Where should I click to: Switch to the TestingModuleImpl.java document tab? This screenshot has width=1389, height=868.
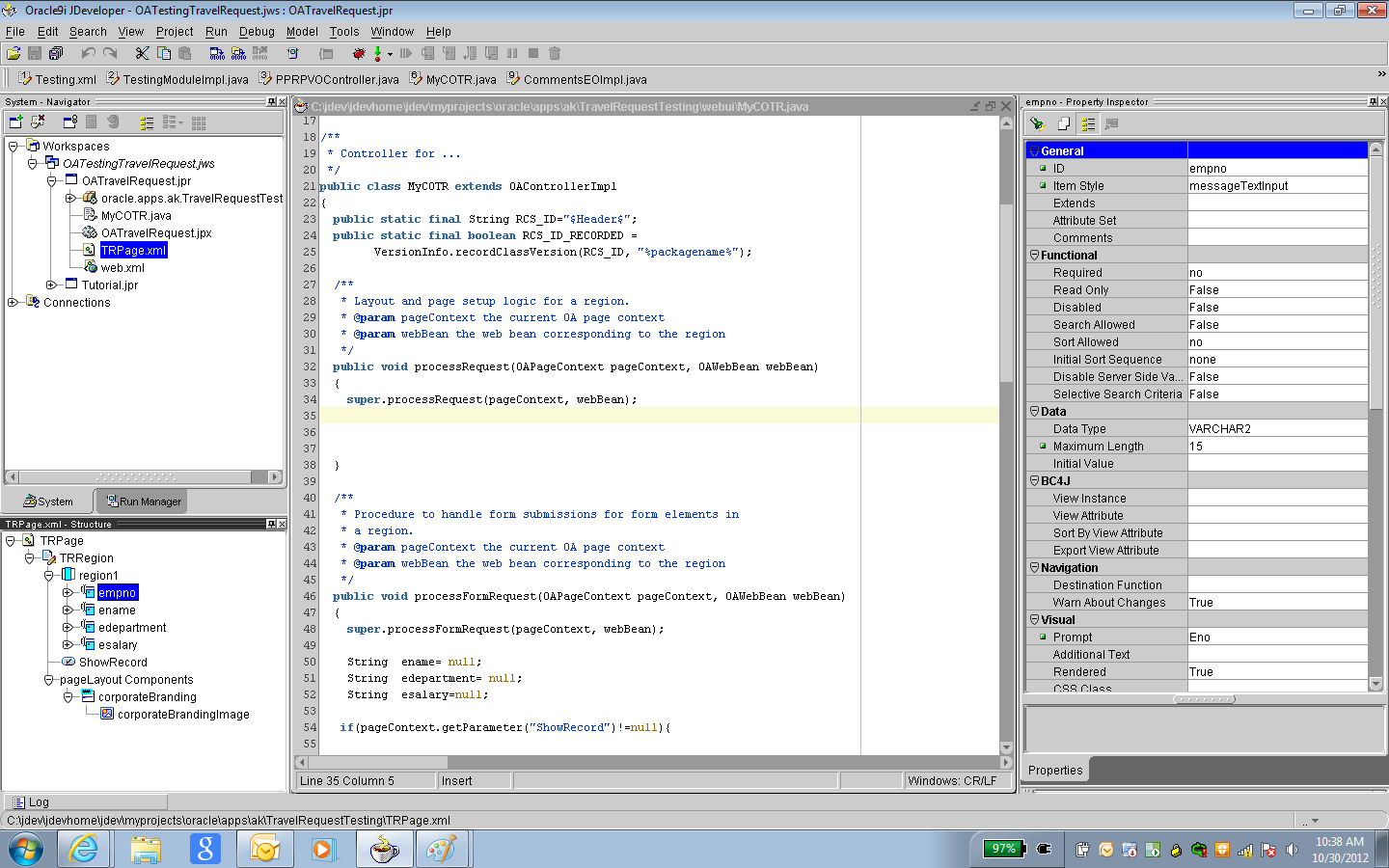point(177,79)
